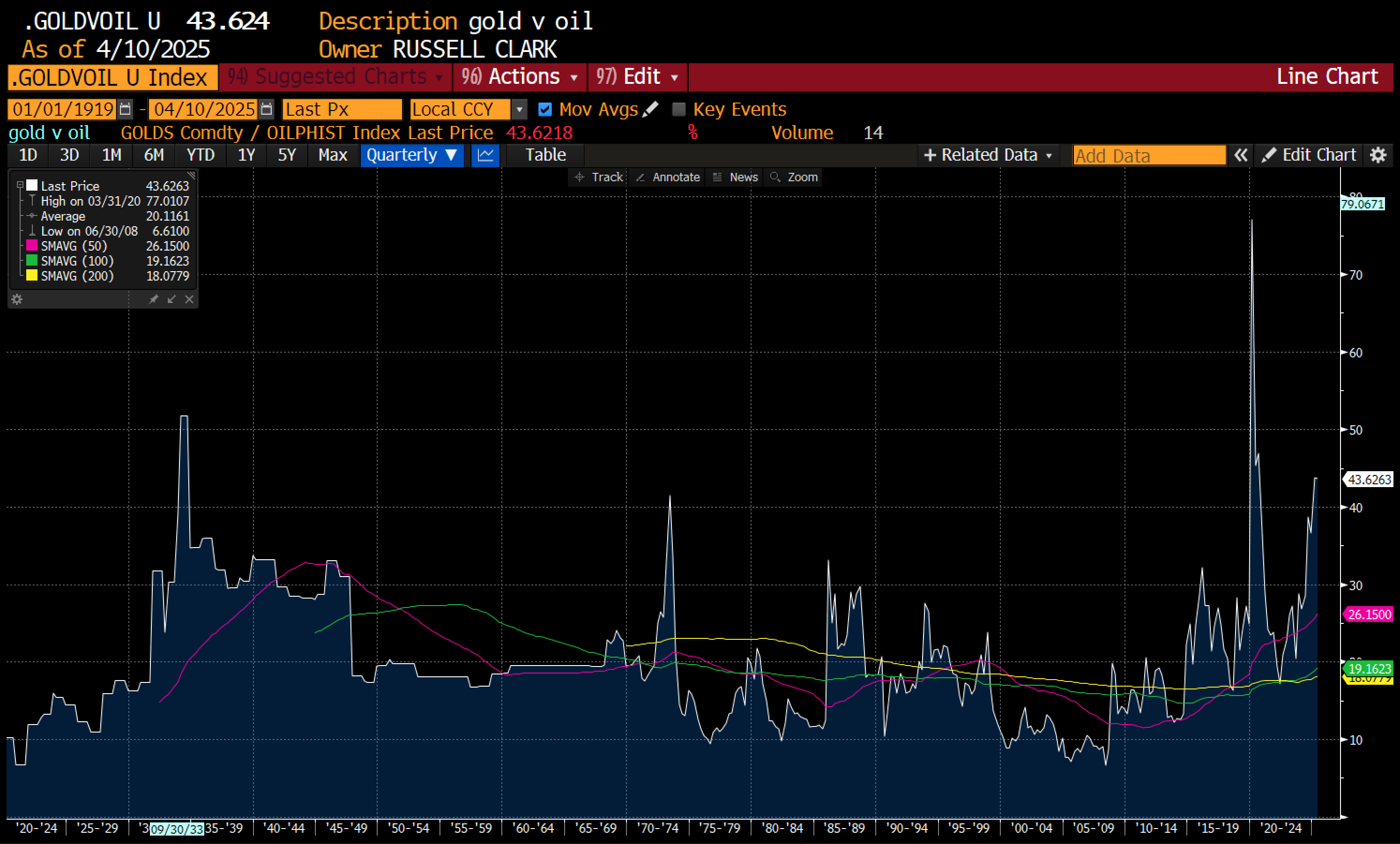Activate the Zoom magnifier tool
1400x844 pixels.
point(794,177)
